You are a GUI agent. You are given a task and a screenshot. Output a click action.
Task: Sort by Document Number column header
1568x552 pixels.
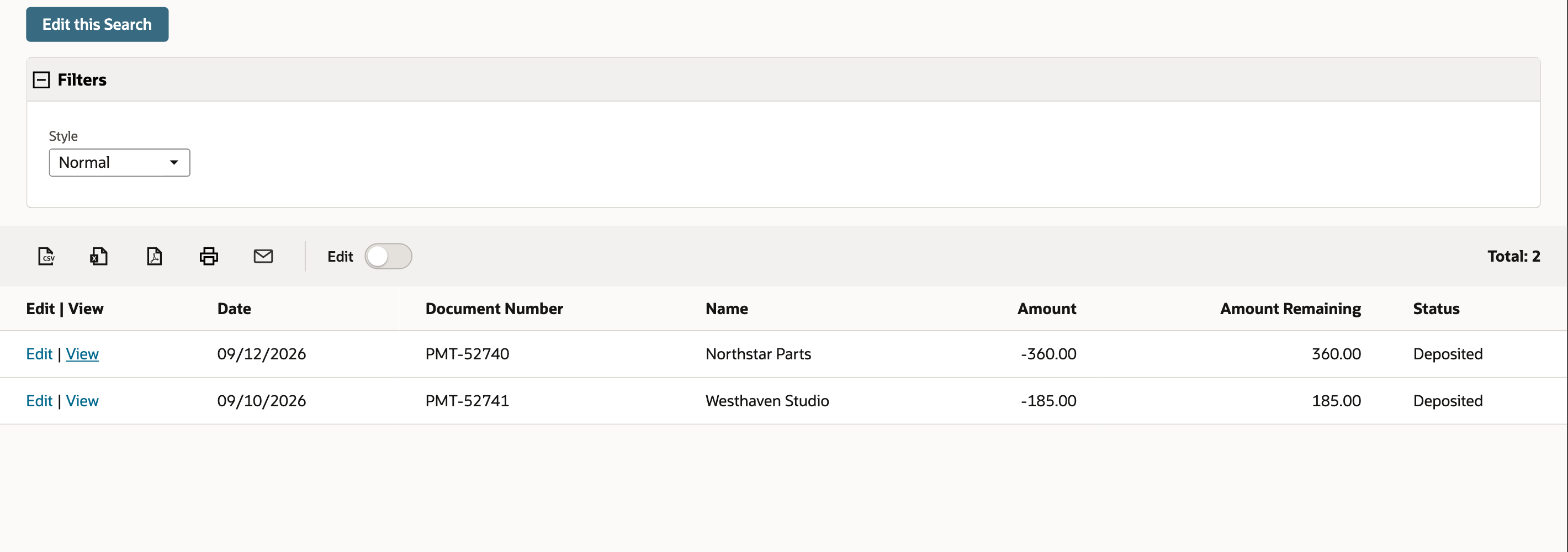494,309
